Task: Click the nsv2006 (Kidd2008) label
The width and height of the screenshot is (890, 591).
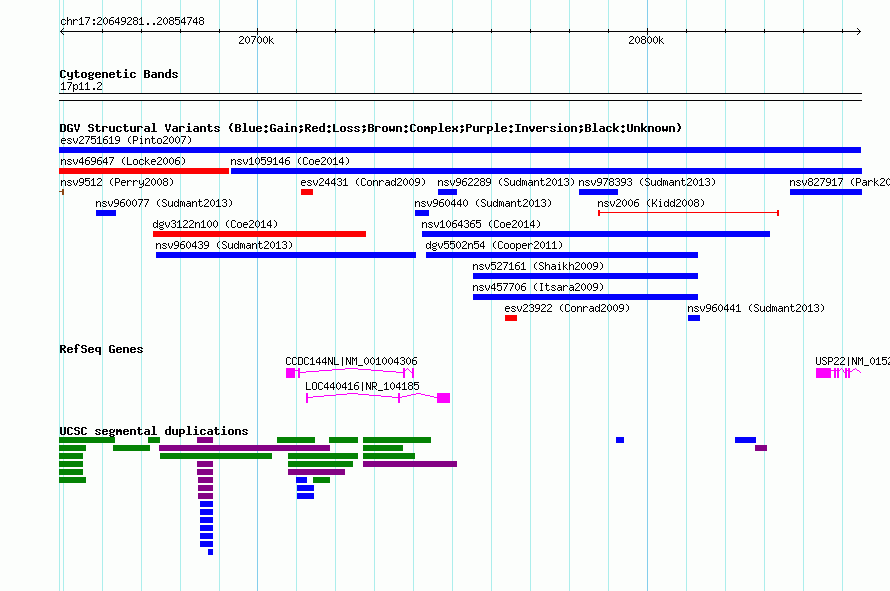Action: pos(651,203)
